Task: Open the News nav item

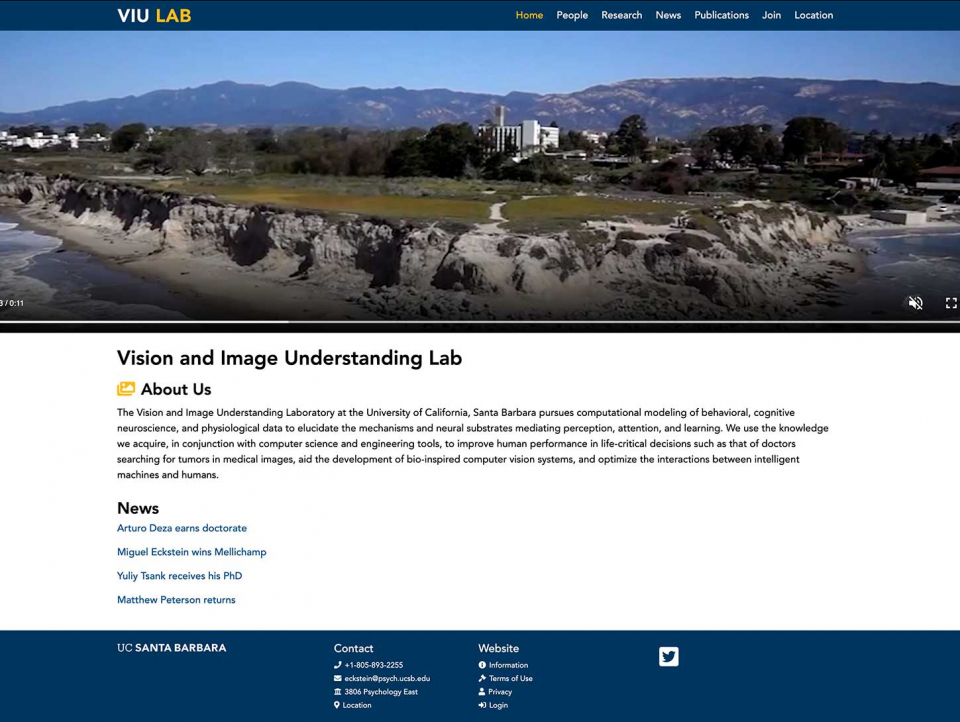Action: [x=668, y=15]
